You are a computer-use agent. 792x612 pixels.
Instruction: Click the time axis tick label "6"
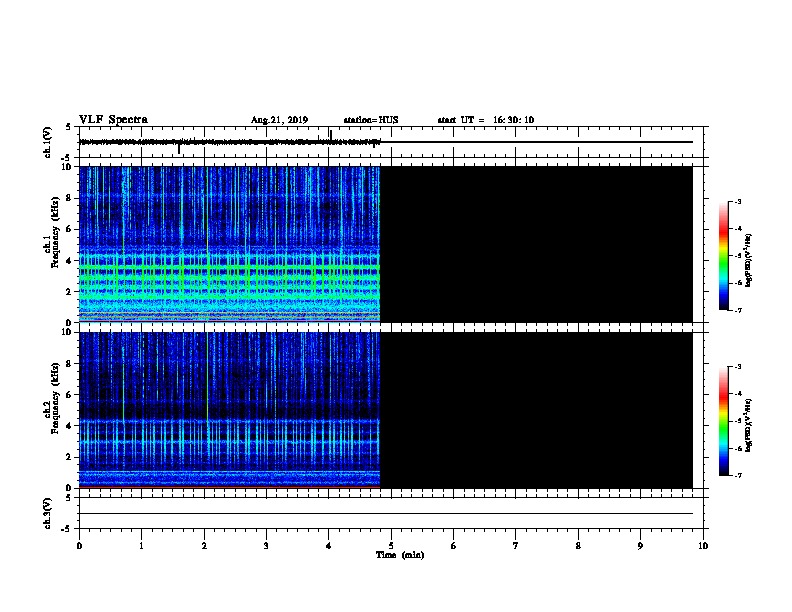coord(454,546)
